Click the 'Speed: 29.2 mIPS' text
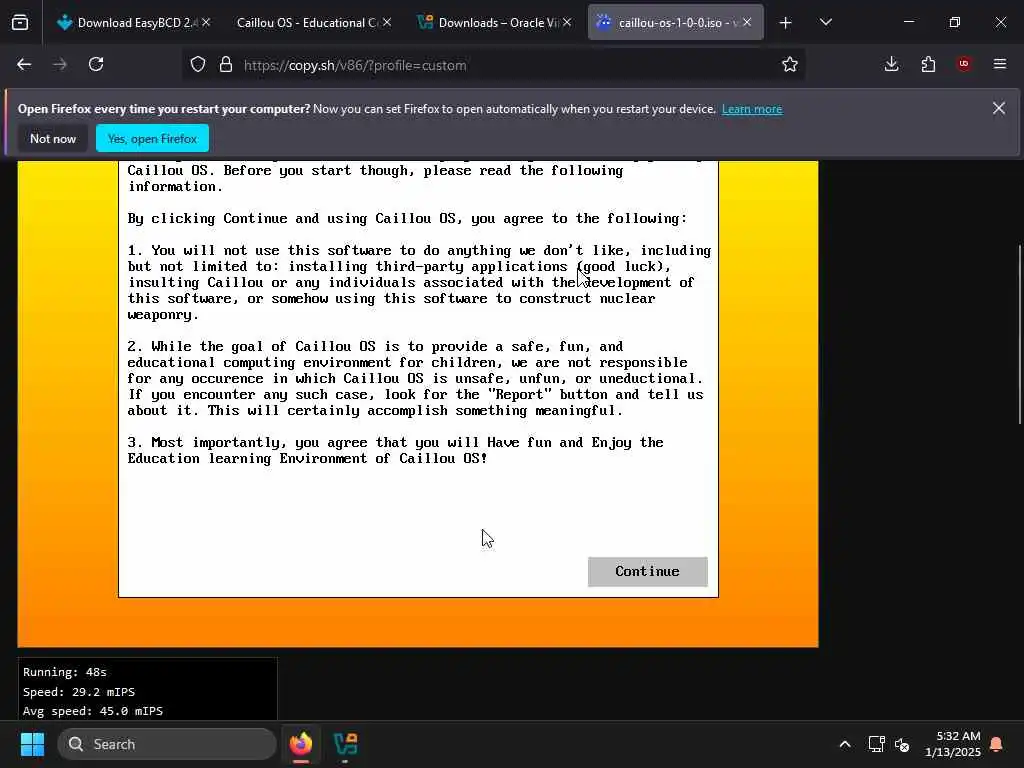This screenshot has width=1024, height=768. tap(78, 692)
